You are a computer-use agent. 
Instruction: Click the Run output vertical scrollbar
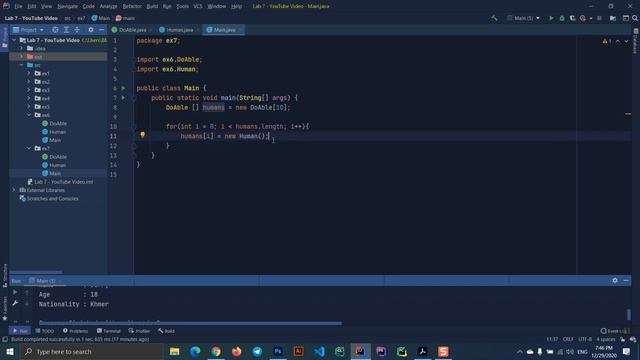pyautogui.click(x=629, y=314)
